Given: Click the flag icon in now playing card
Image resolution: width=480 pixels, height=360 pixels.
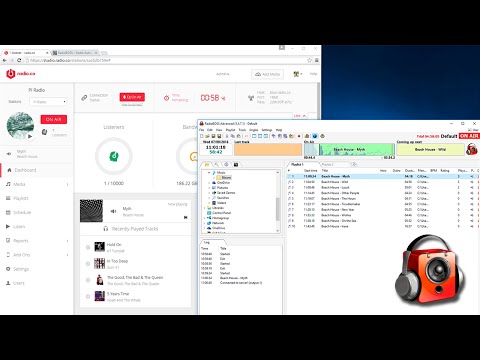Looking at the screenshot, I should coord(185,217).
